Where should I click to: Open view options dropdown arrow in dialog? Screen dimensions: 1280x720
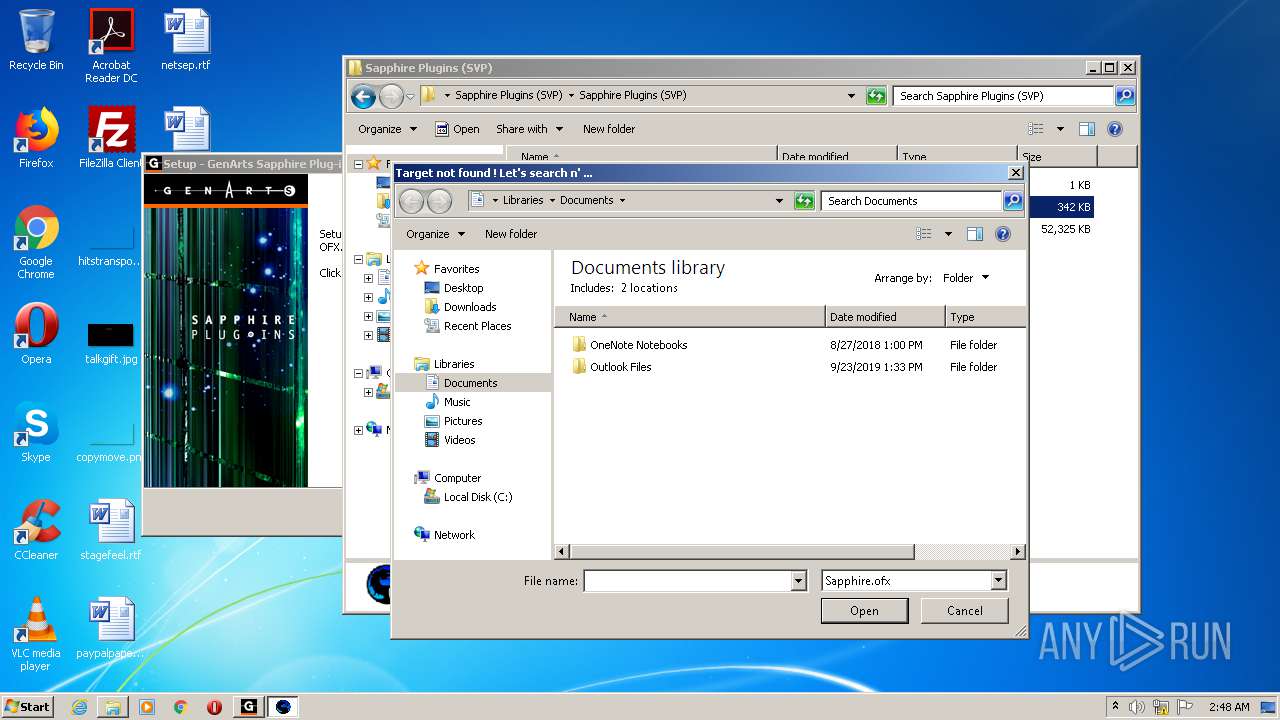pyautogui.click(x=948, y=234)
